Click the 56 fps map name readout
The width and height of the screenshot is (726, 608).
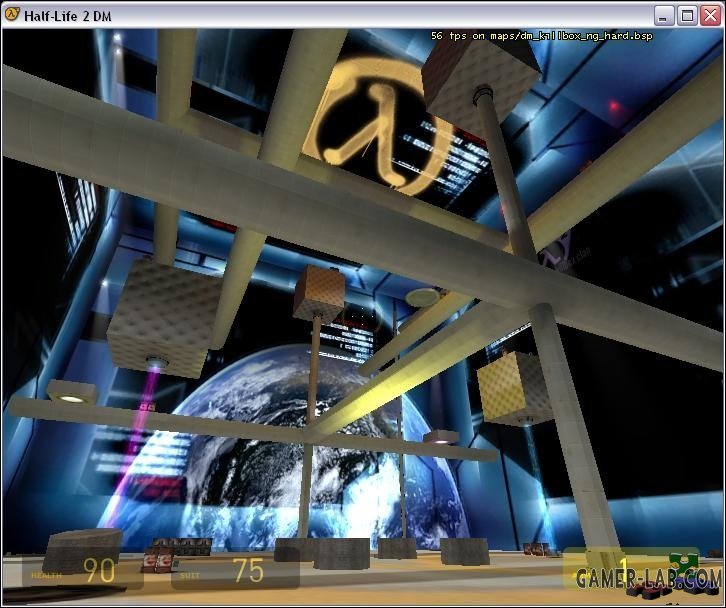coord(541,36)
